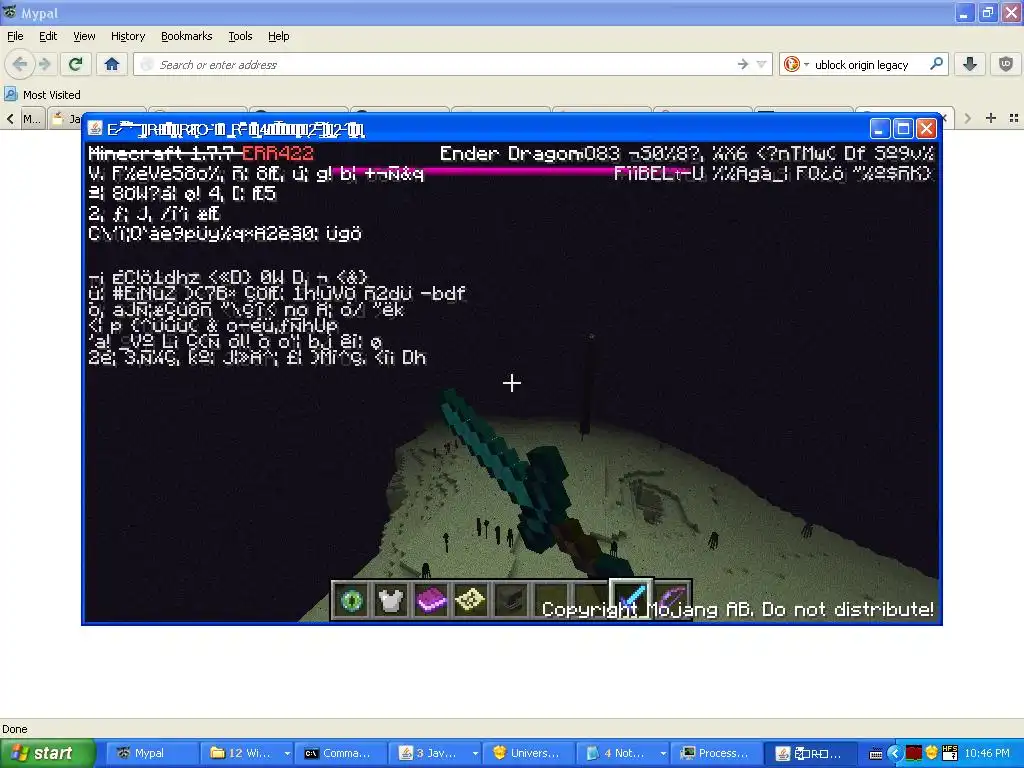
Task: Switch to Command Prompt taskbar button
Action: 339,753
